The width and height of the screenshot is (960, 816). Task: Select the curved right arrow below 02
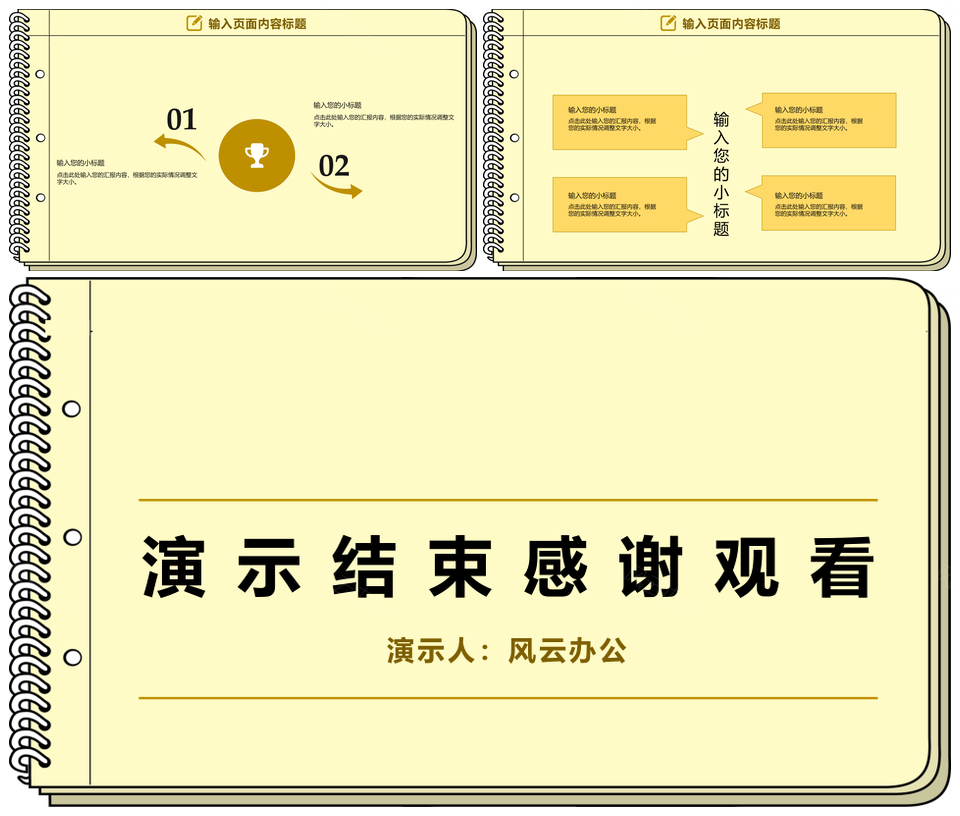[337, 186]
